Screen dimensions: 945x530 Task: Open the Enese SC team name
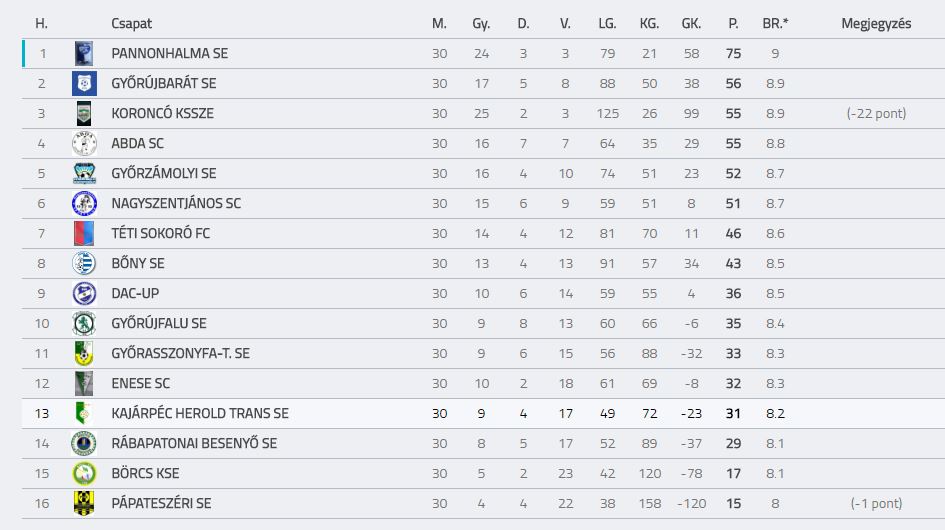click(140, 383)
